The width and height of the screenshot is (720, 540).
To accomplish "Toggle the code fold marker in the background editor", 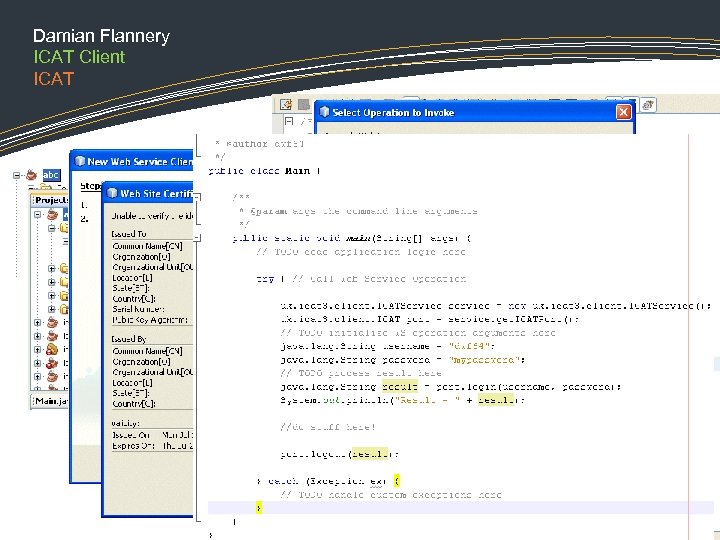I will point(289,121).
